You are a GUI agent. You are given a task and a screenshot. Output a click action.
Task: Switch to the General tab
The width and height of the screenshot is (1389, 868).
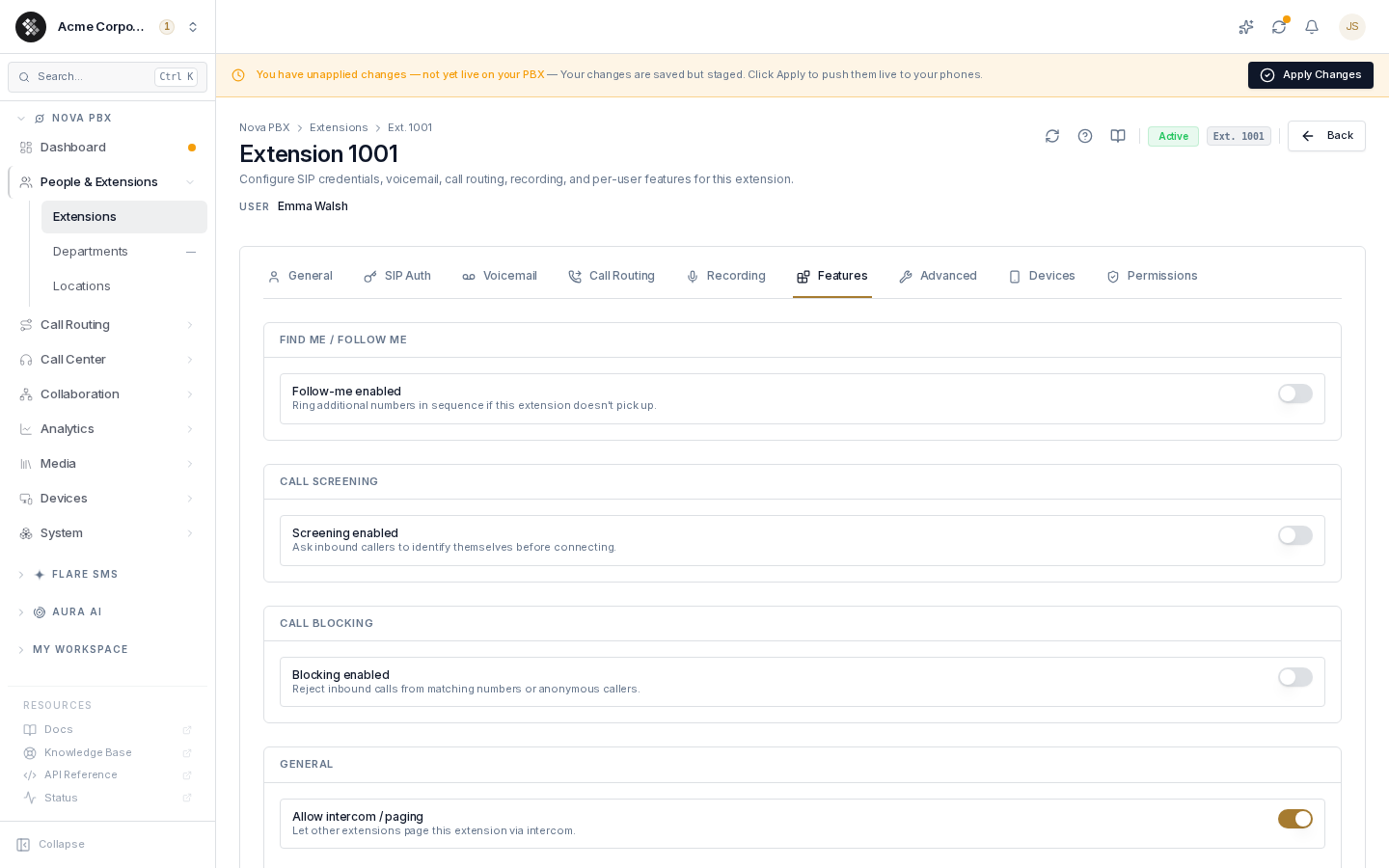coord(300,276)
